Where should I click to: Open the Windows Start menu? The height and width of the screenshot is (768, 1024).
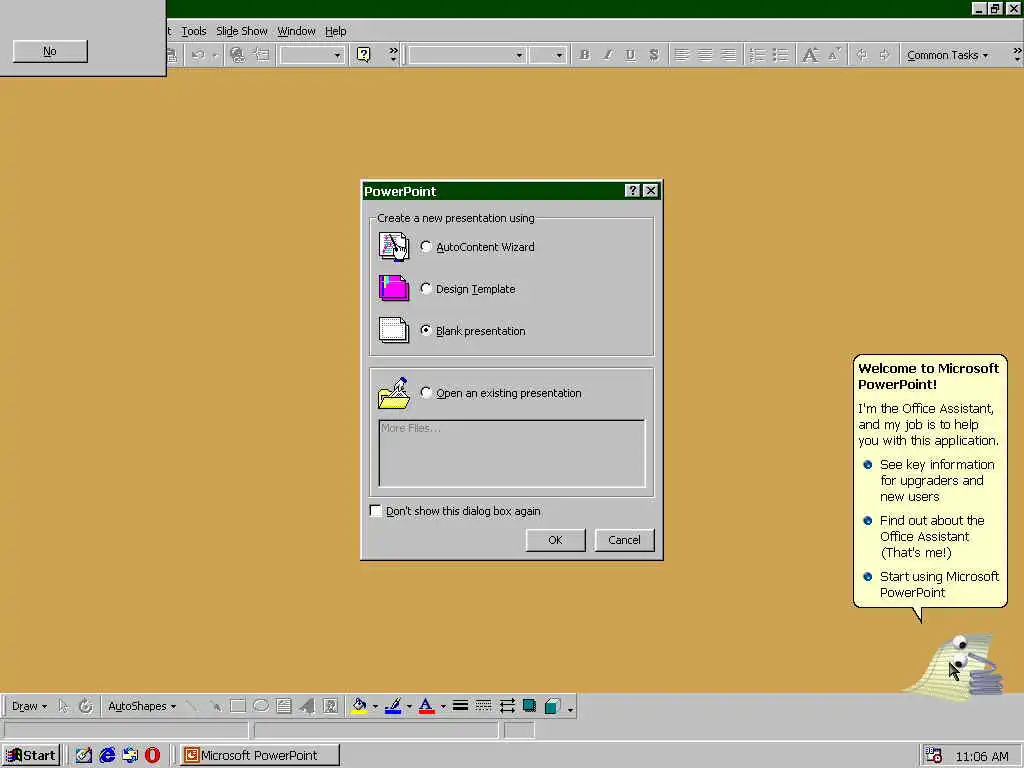[31, 756]
